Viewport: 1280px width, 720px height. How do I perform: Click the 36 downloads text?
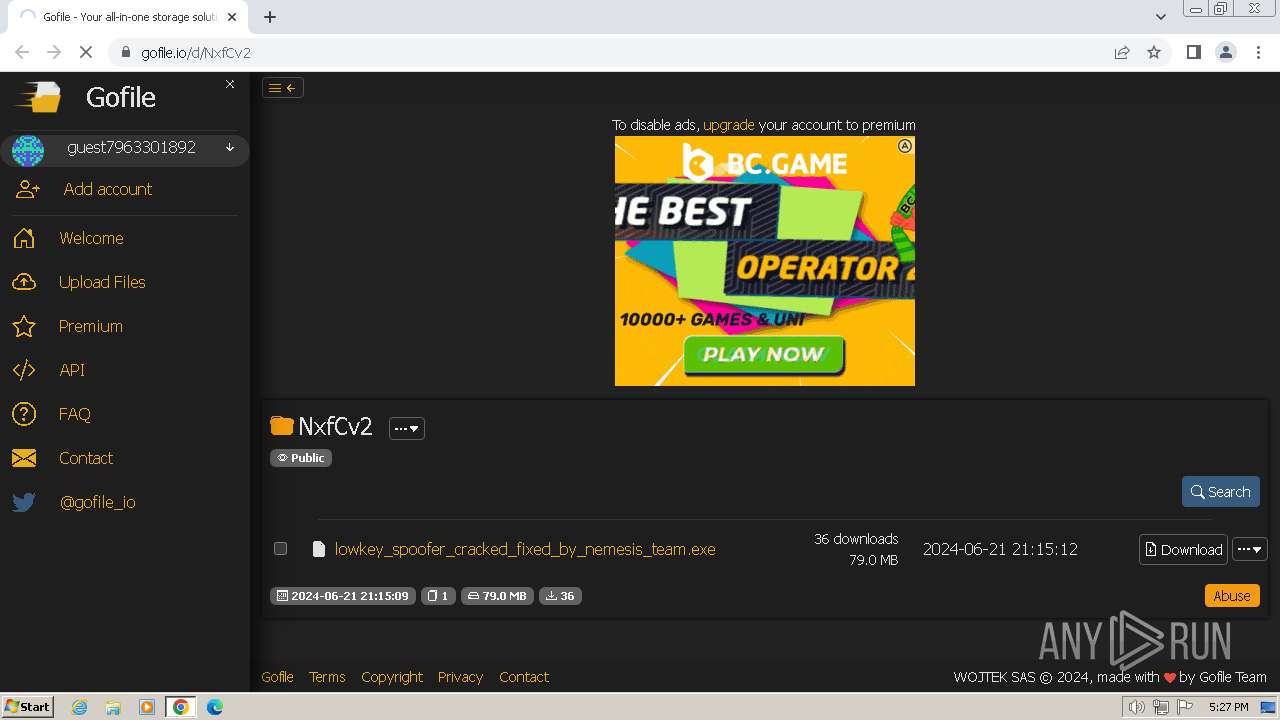[x=856, y=539]
